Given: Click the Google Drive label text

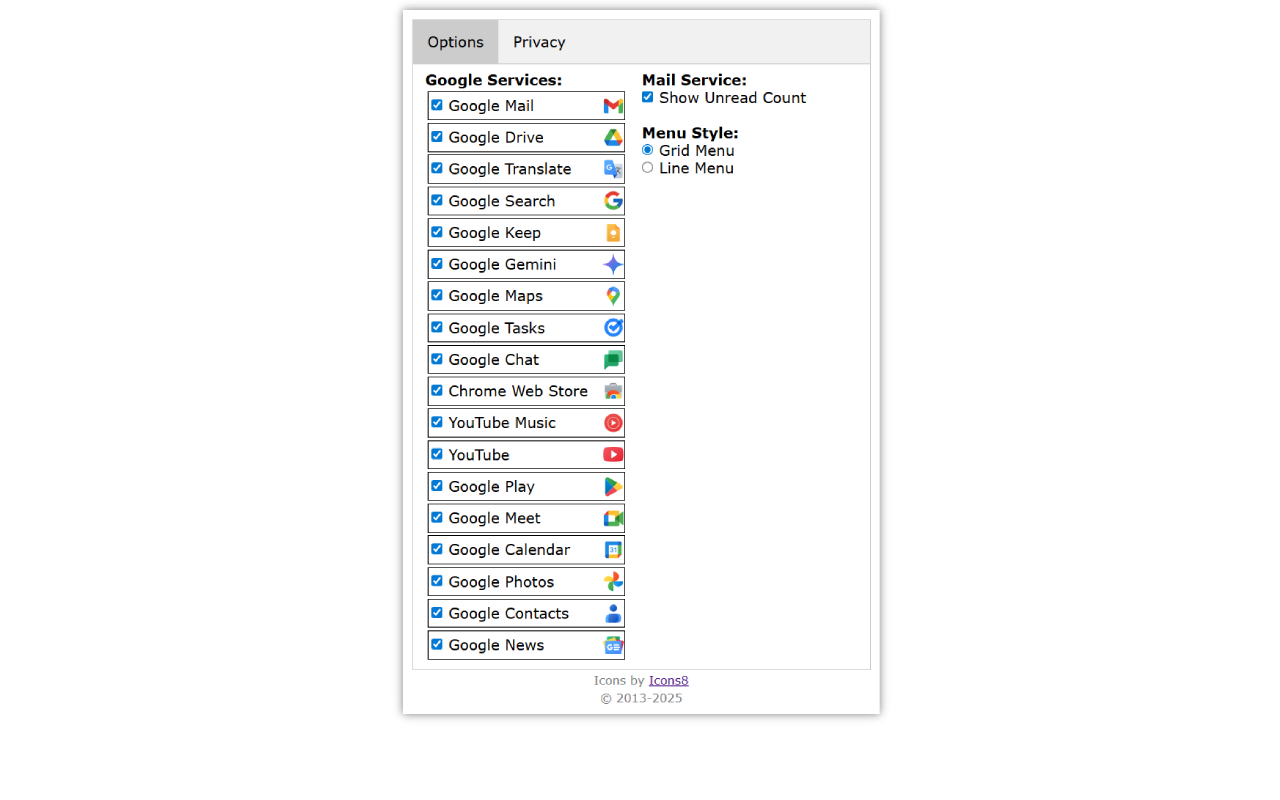Looking at the screenshot, I should 496,138.
